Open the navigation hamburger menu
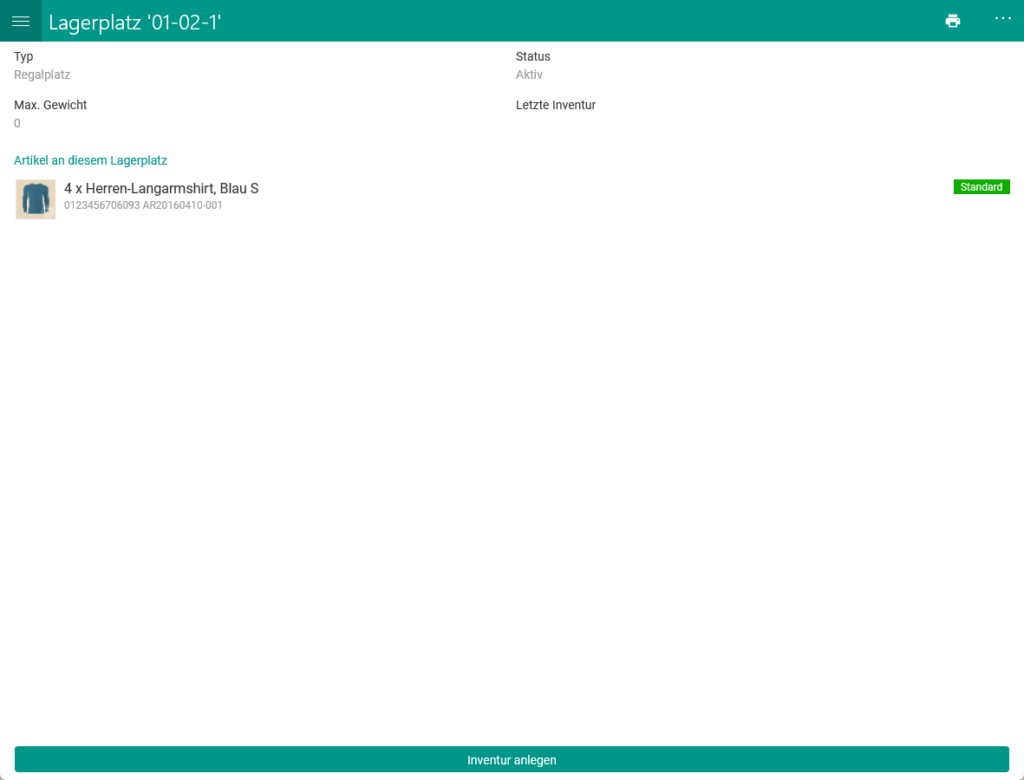Viewport: 1024px width, 780px height. coord(20,20)
